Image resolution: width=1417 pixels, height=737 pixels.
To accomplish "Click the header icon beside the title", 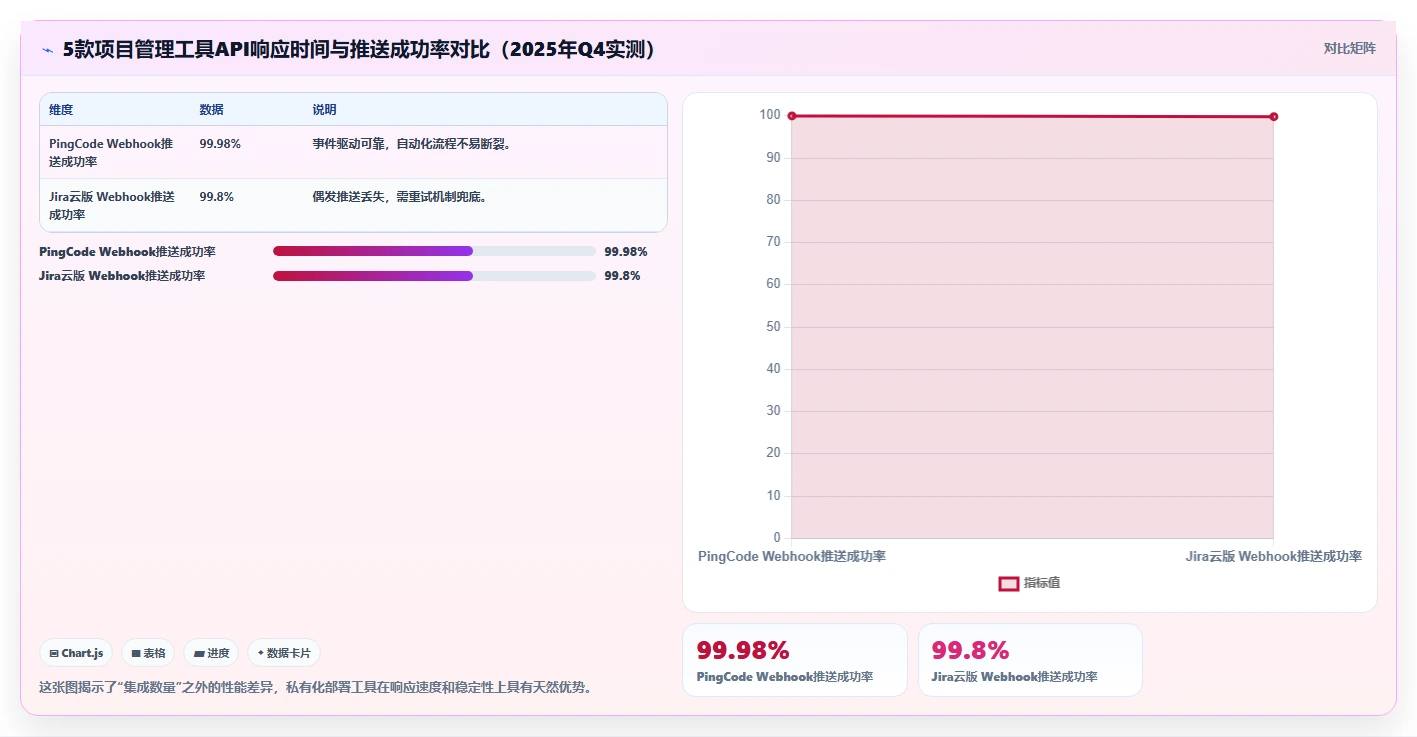I will pyautogui.click(x=47, y=50).
